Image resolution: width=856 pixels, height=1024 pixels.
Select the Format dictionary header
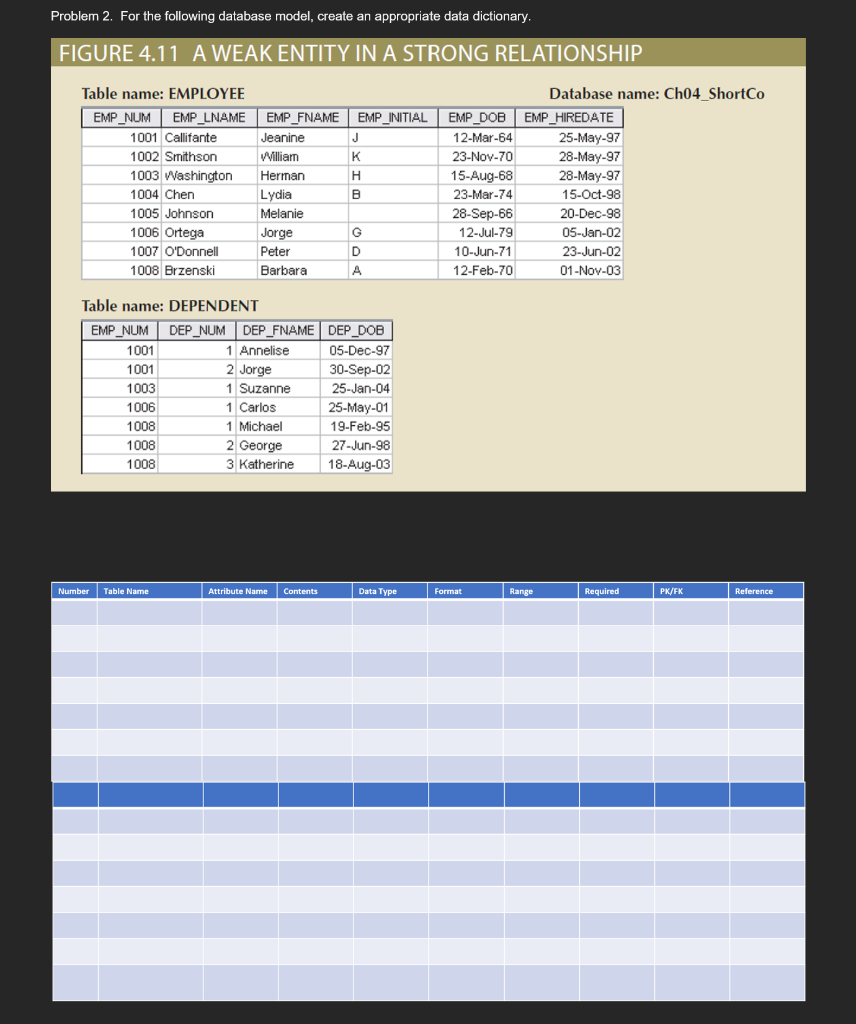(466, 591)
